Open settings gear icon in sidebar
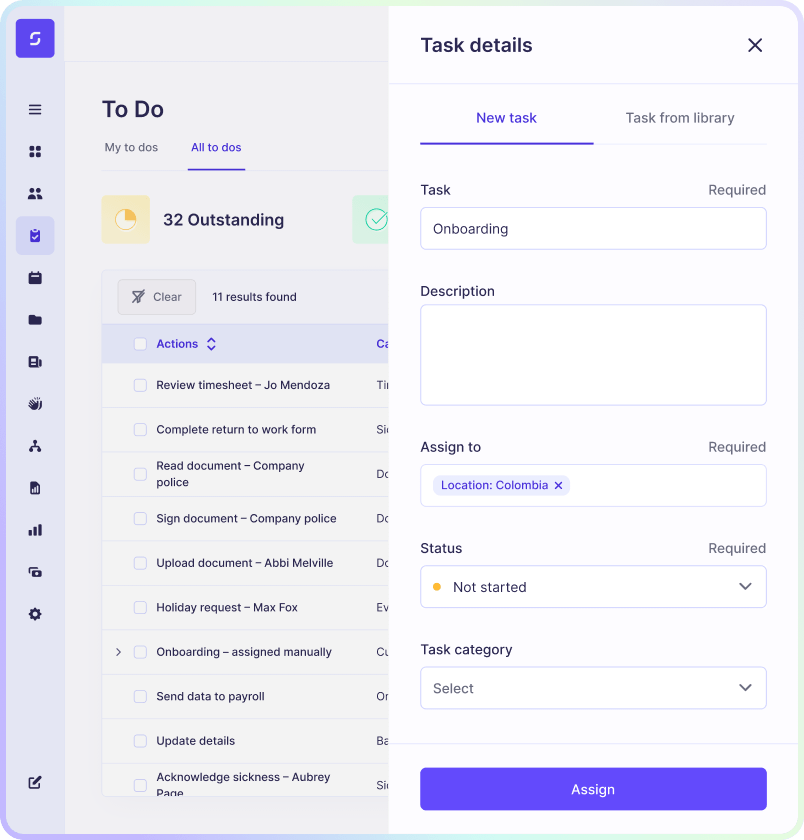Viewport: 804px width, 840px height. (35, 614)
